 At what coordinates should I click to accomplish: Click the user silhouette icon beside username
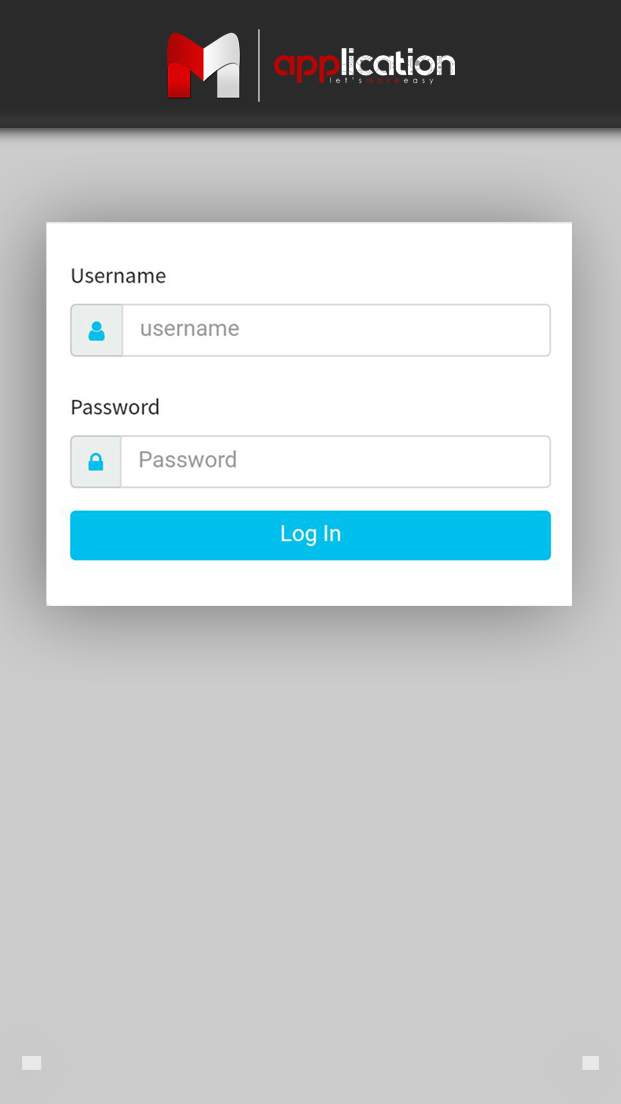click(x=97, y=331)
